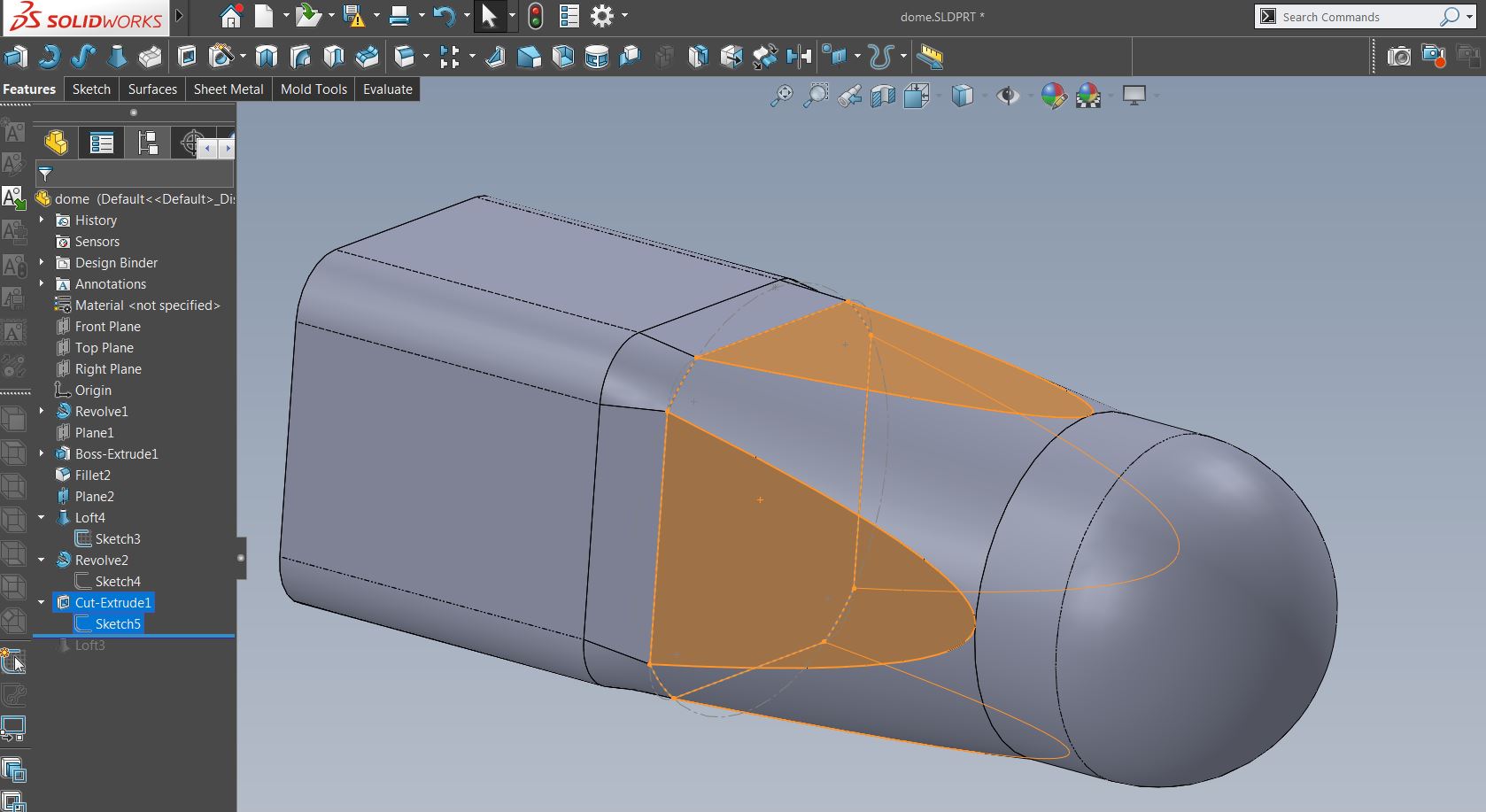Open the Save dropdown arrow
This screenshot has height=812, width=1486.
click(x=375, y=16)
